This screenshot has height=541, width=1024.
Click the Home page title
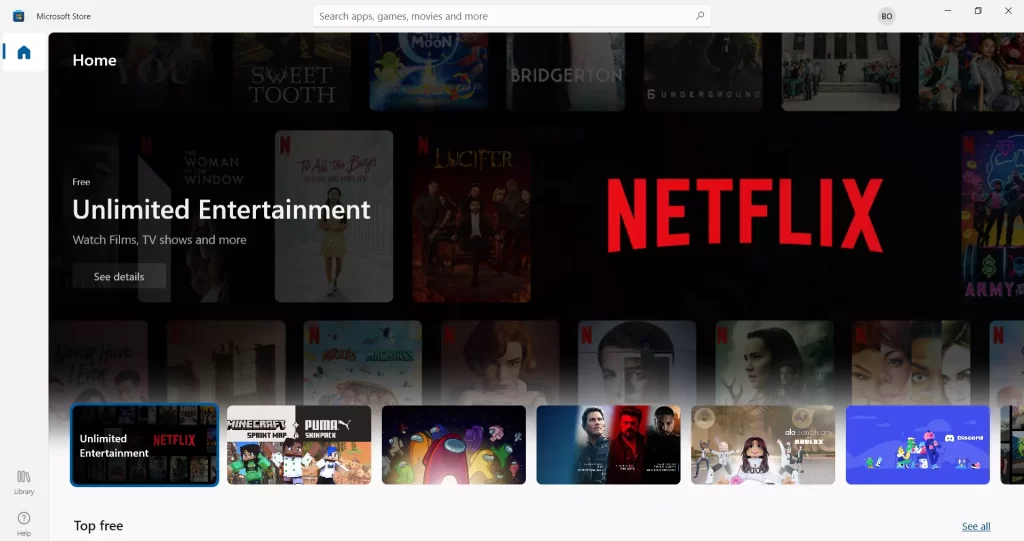(95, 60)
